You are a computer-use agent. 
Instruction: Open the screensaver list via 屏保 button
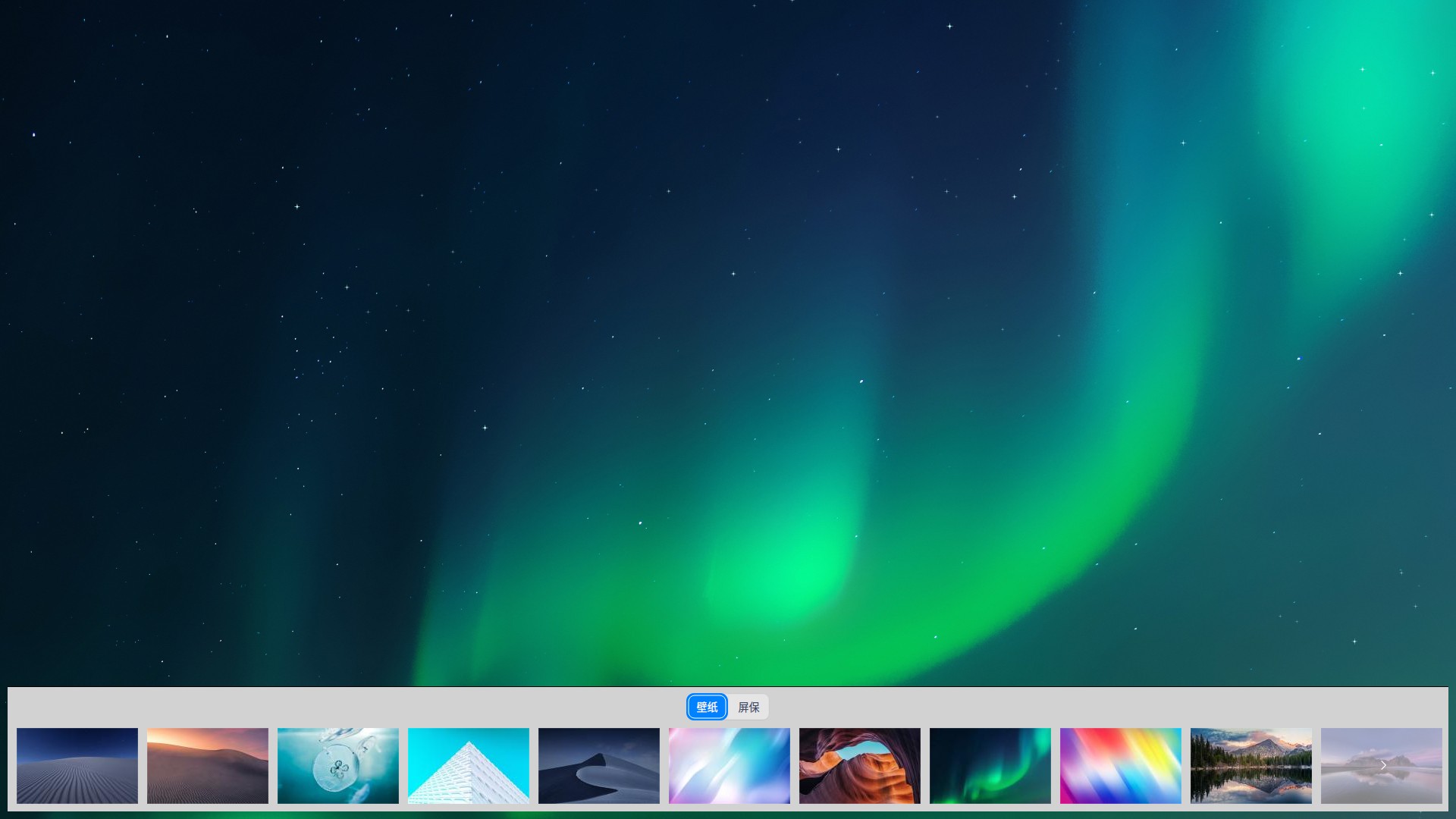pos(748,707)
